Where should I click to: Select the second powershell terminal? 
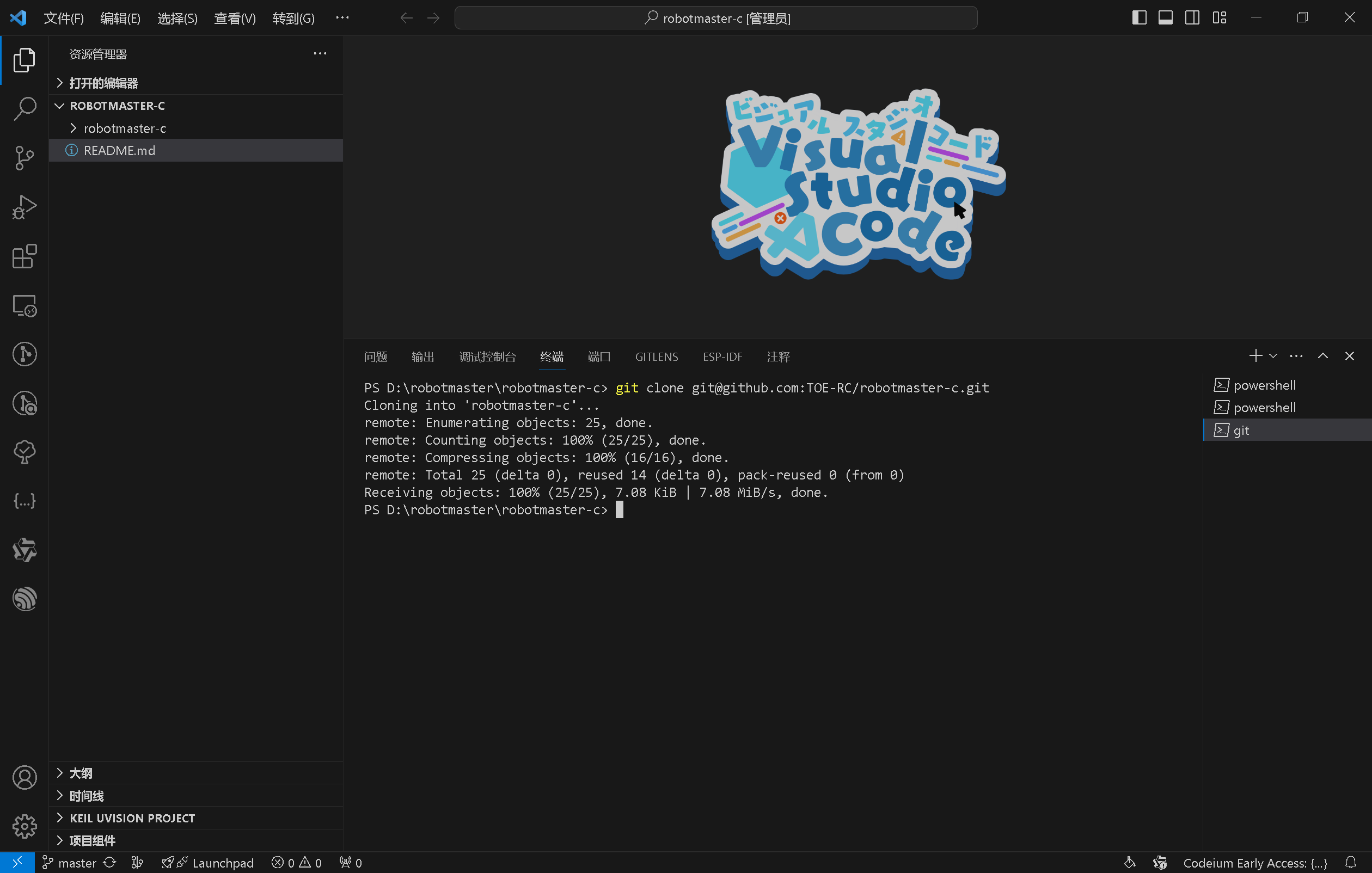[1287, 408]
